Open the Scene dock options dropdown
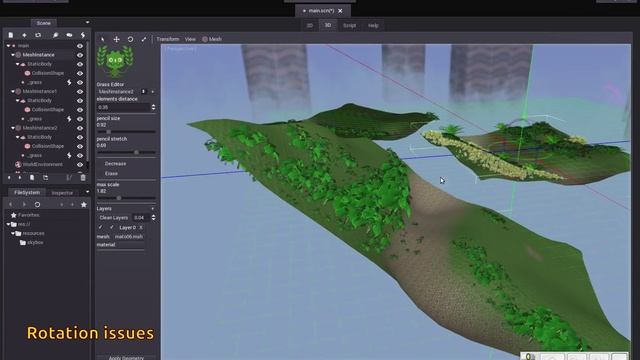 click(87, 22)
